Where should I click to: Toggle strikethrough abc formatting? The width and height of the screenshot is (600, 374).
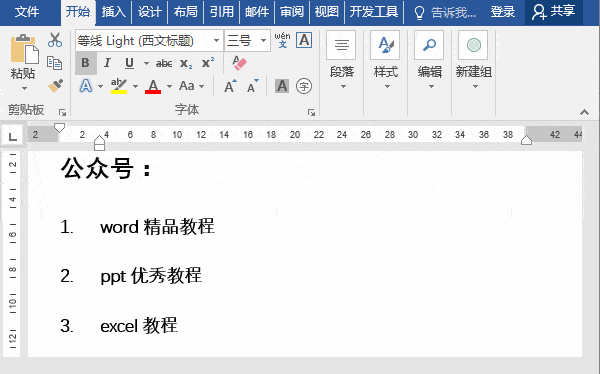(164, 64)
